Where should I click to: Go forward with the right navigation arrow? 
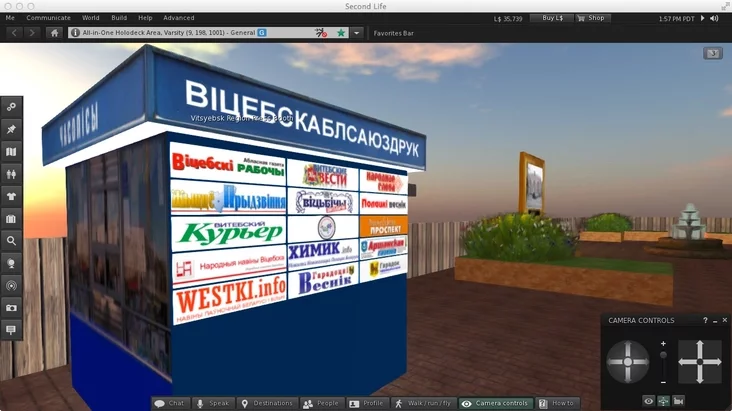pos(31,33)
